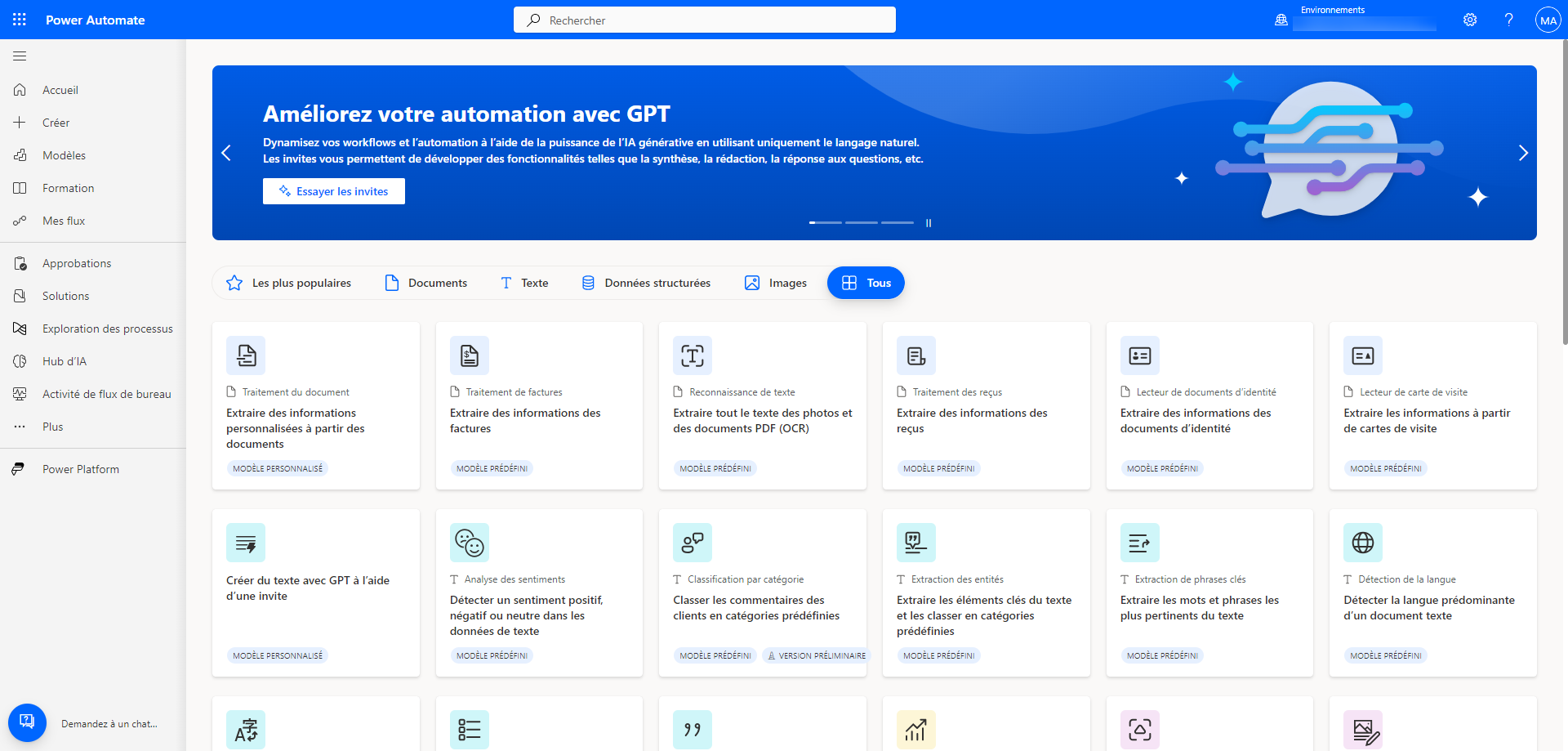Select the Données structurées tab
This screenshot has width=1568, height=751.
pos(645,283)
